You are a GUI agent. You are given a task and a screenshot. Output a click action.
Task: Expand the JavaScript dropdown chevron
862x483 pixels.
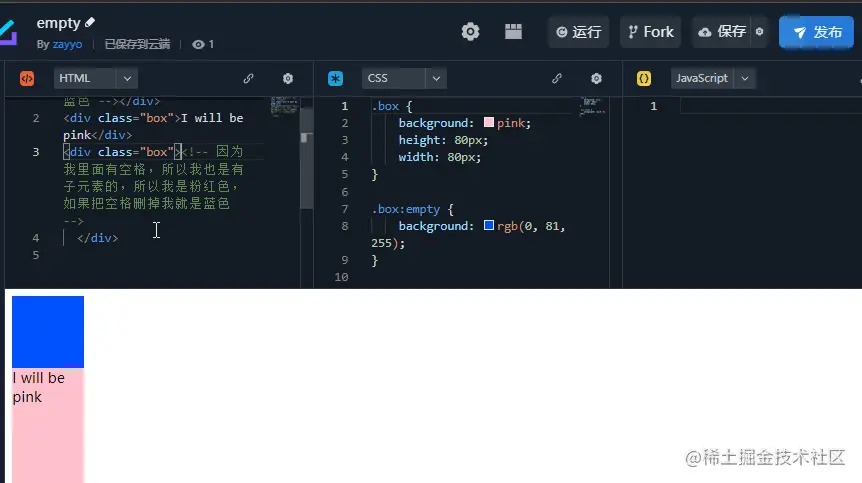pyautogui.click(x=745, y=79)
